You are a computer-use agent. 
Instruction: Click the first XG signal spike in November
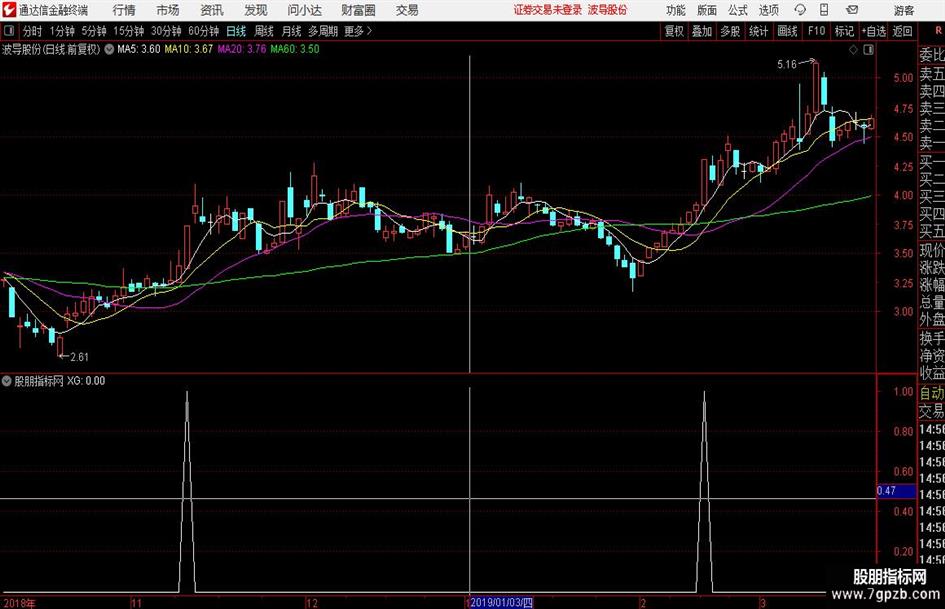(x=187, y=491)
